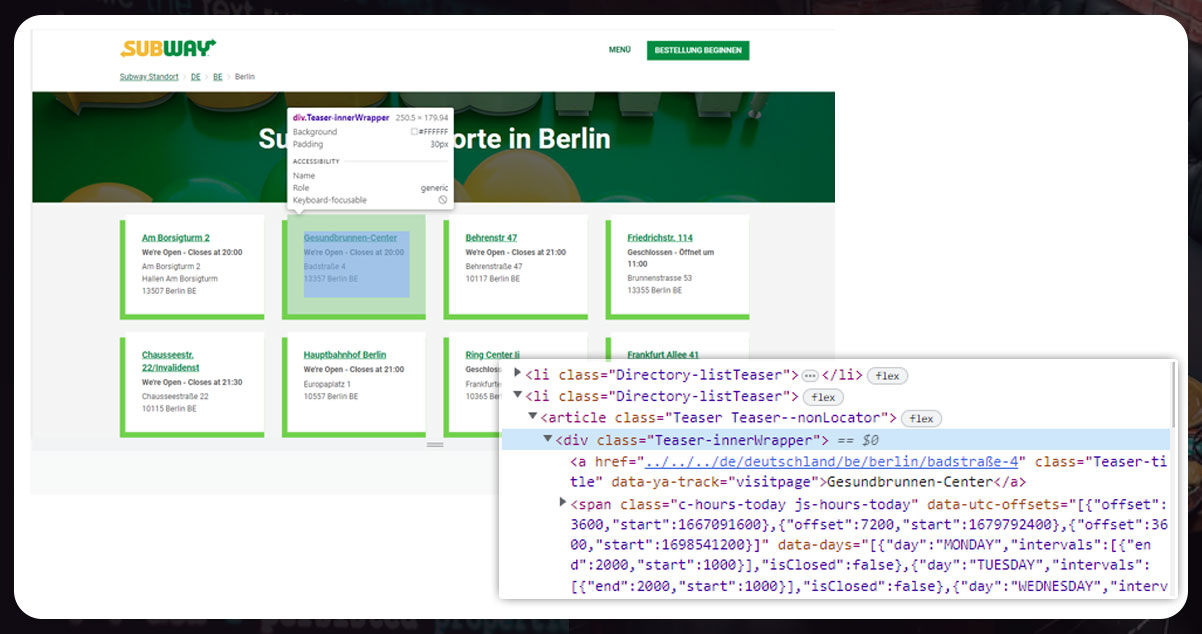Click the badstraße-4 href link in DOM
The width and height of the screenshot is (1202, 634).
[831, 462]
